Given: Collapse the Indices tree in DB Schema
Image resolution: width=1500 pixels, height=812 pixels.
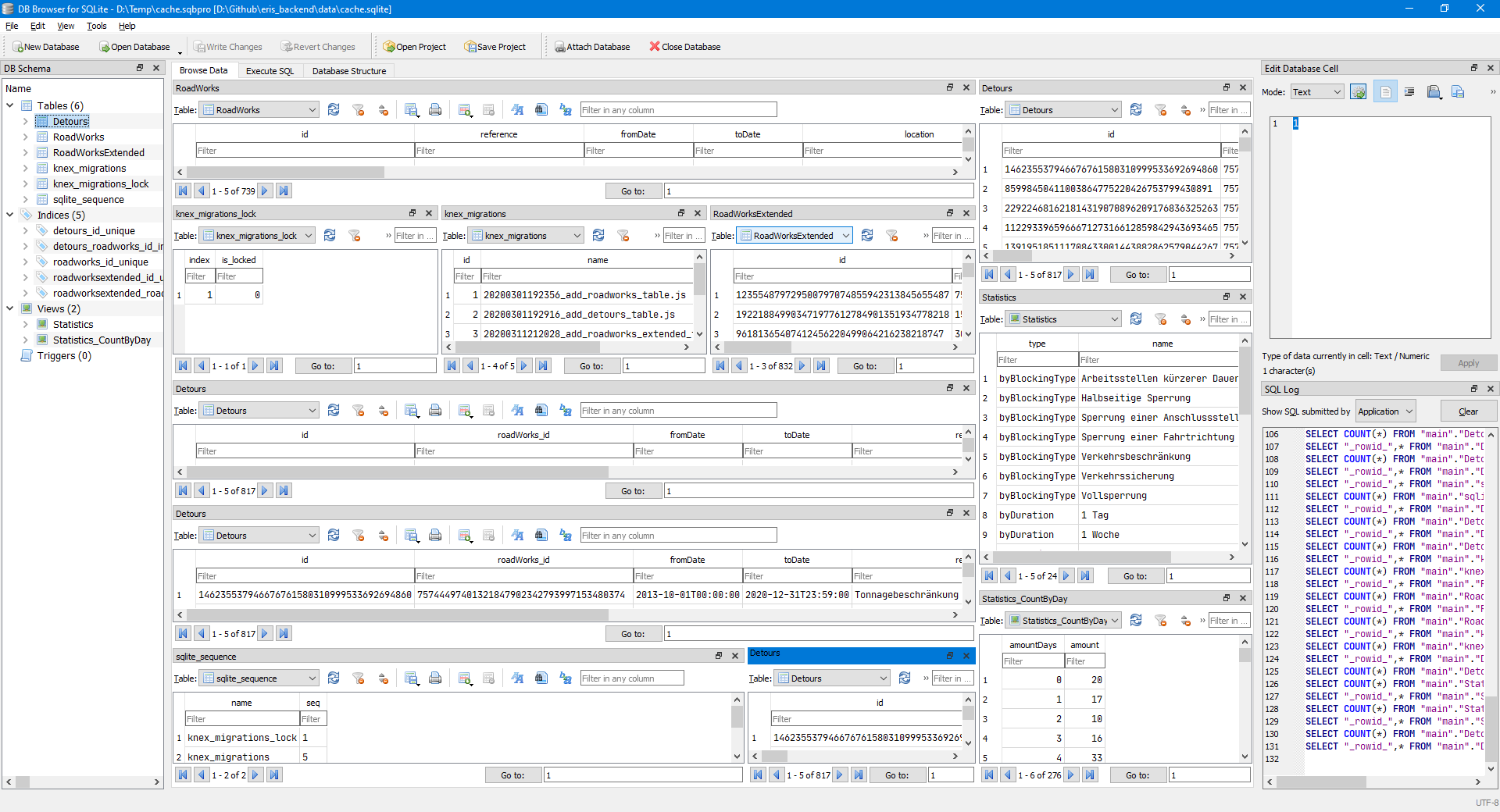Looking at the screenshot, I should [9, 215].
